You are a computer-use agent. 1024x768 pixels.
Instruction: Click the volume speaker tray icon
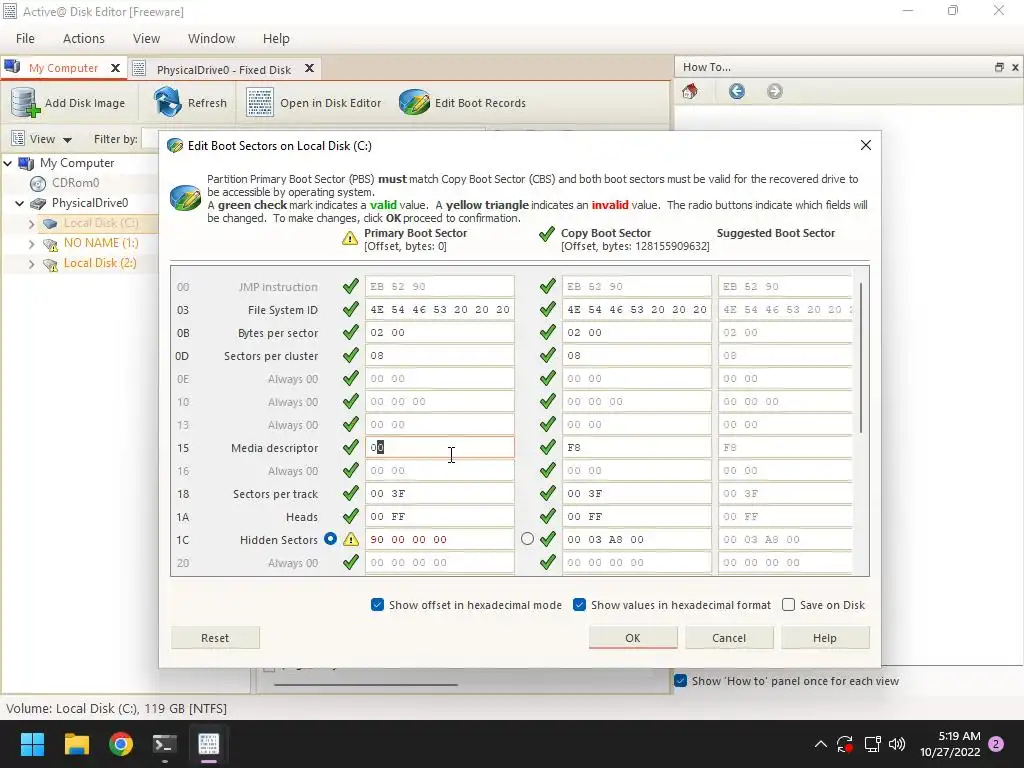pyautogui.click(x=897, y=744)
